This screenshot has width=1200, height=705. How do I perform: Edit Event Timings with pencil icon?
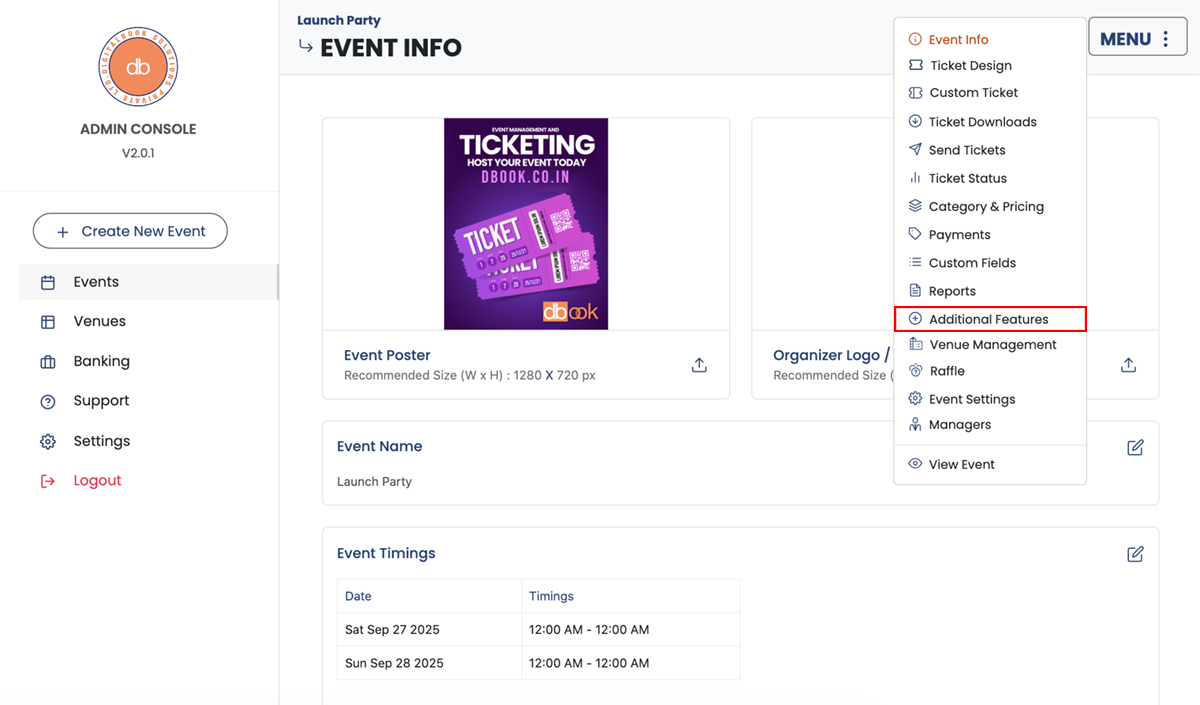pyautogui.click(x=1135, y=554)
